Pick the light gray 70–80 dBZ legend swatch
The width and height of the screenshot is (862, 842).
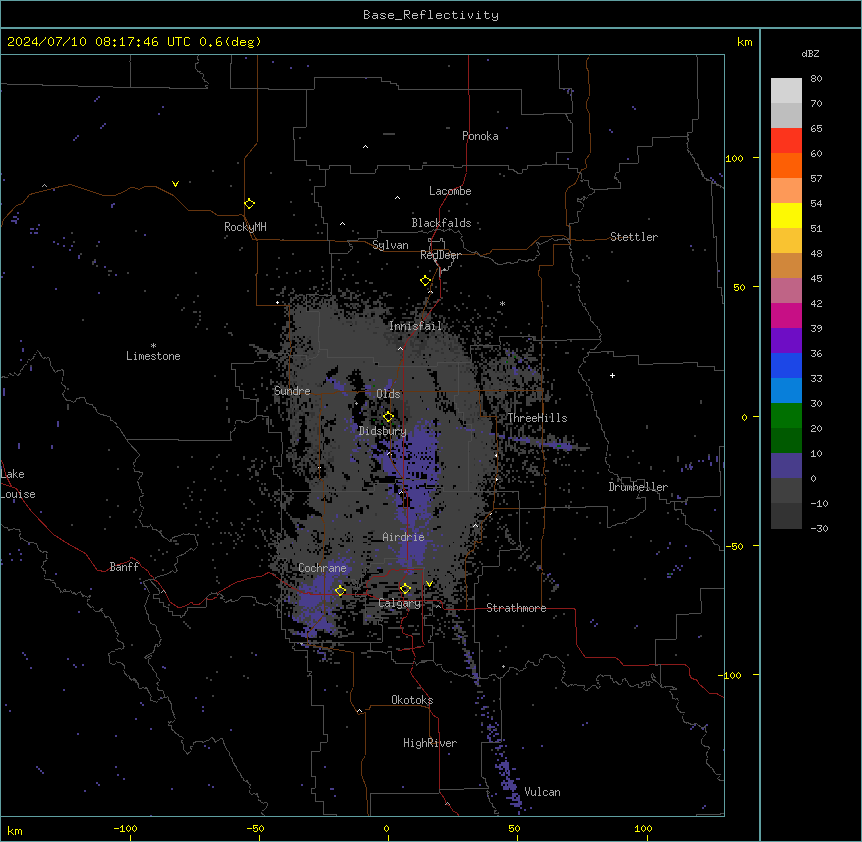pos(786,91)
